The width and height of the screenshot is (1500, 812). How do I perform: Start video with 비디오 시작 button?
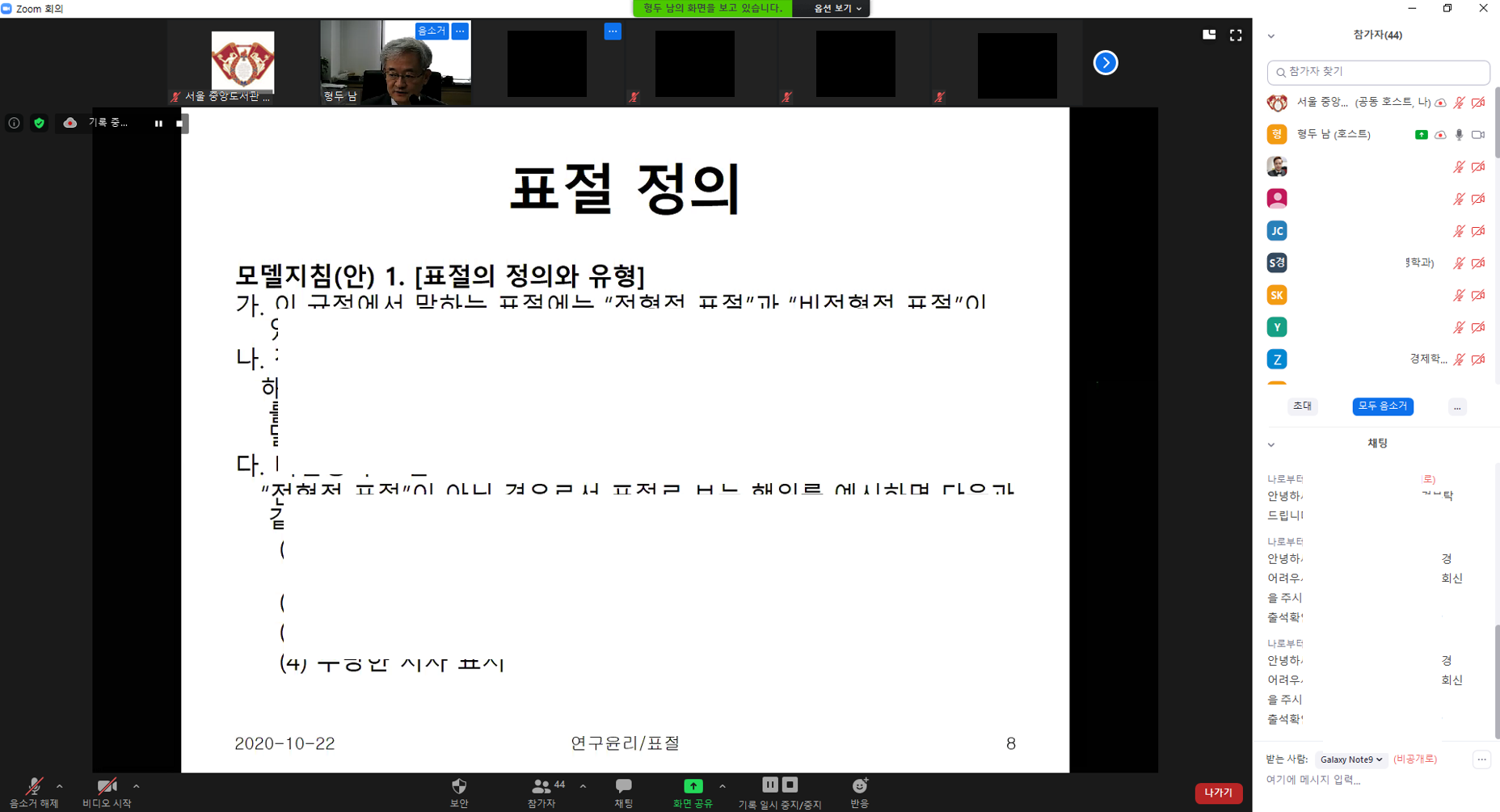[107, 793]
